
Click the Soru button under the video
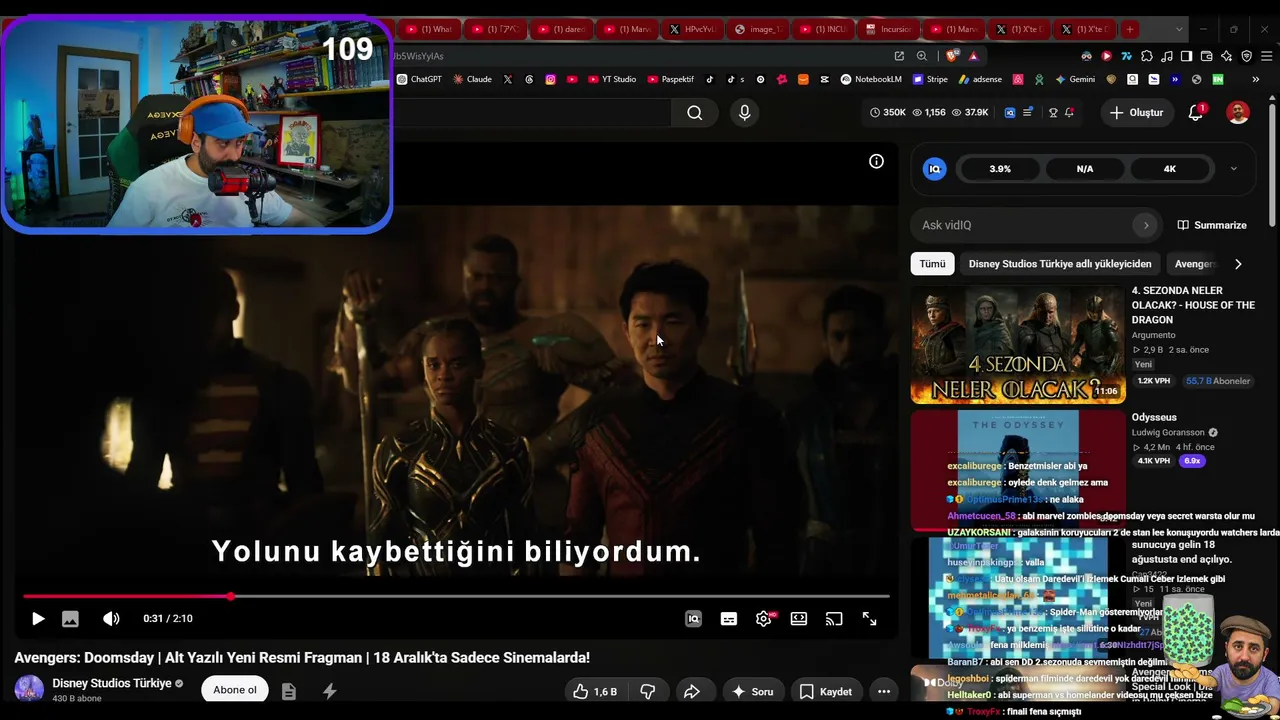click(752, 691)
